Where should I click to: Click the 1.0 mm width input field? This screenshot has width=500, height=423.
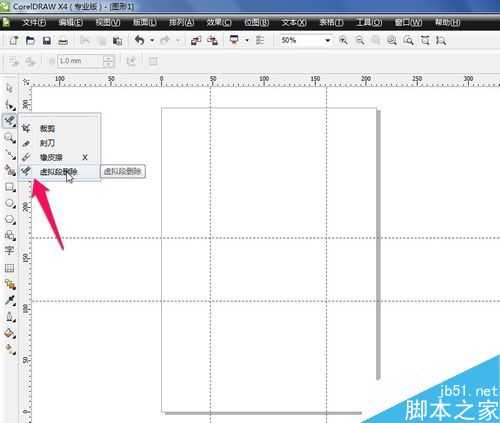coord(79,61)
